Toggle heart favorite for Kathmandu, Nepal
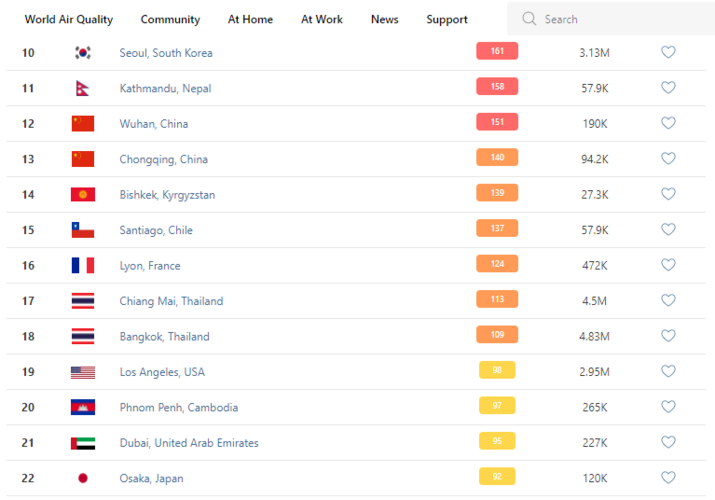The height and width of the screenshot is (500, 715). click(668, 88)
